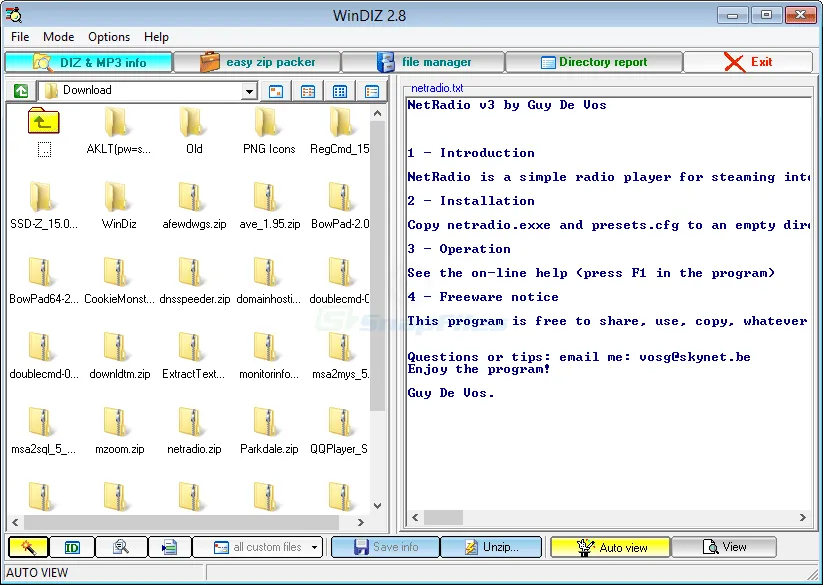This screenshot has width=823, height=585.
Task: Select dnsspeeder.zip archive
Action: click(x=194, y=280)
